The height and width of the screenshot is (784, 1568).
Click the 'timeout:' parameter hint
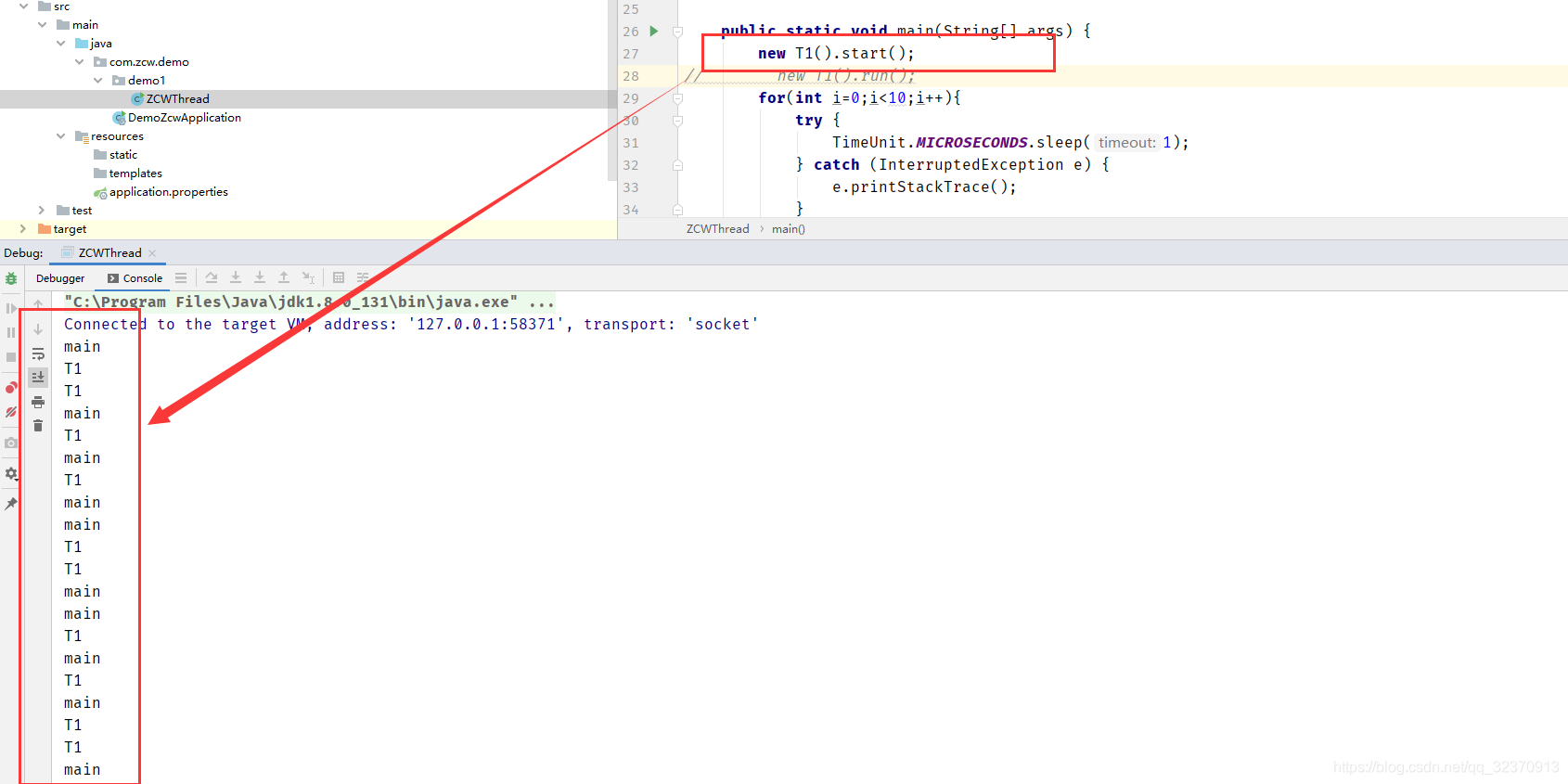(x=1127, y=142)
